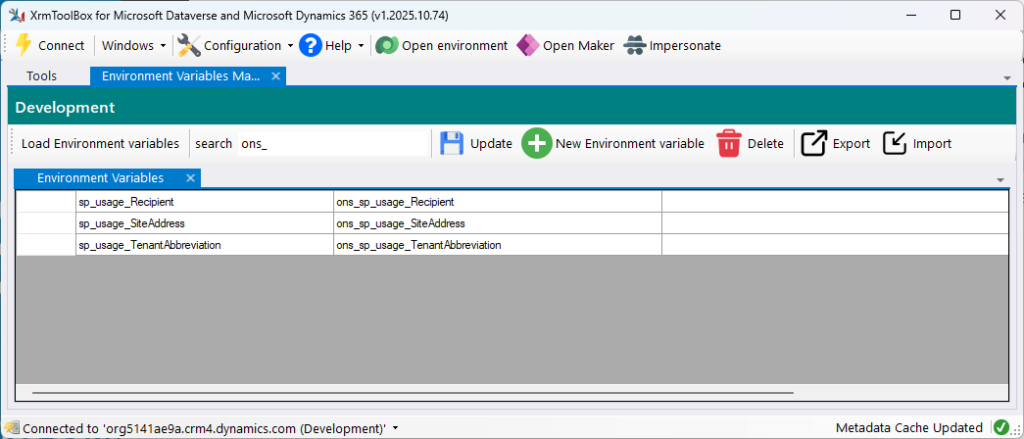This screenshot has height=439, width=1024.
Task: Select the inner Environment Variables tab
Action: 100,178
